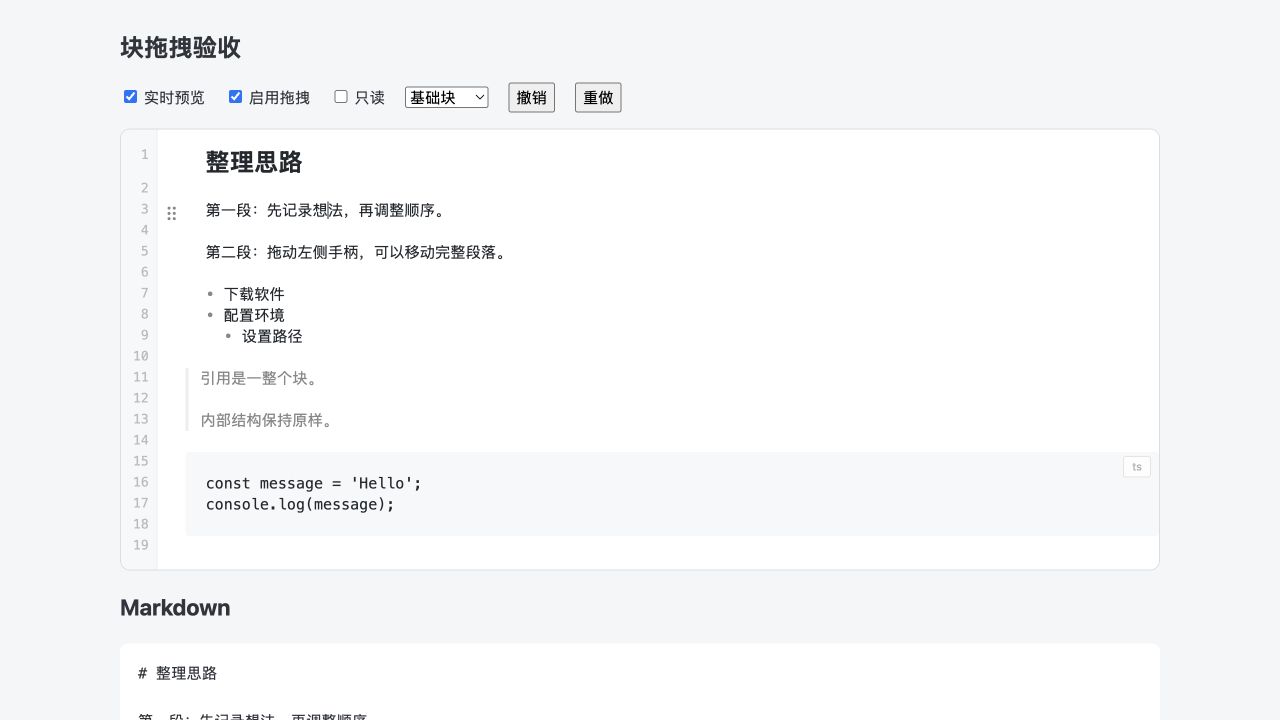Click list item 下载软件
Screen dimensions: 1280x720
[254, 294]
